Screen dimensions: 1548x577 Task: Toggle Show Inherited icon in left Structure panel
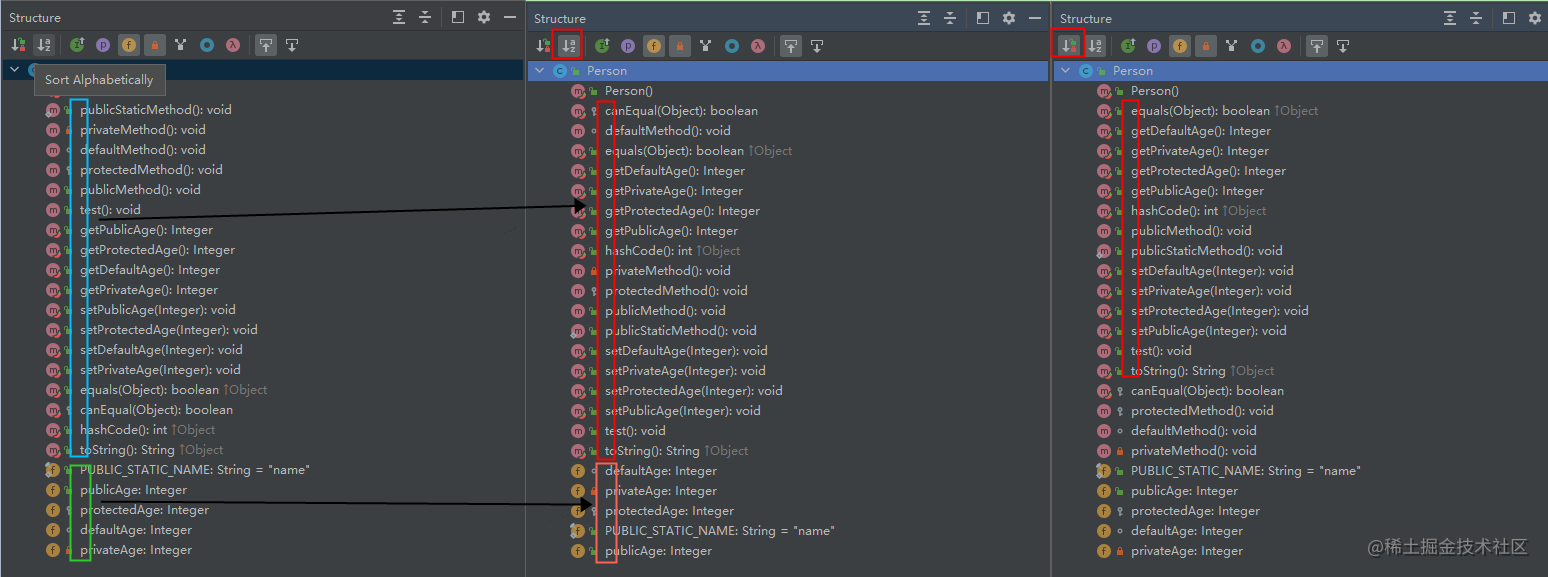(x=77, y=44)
